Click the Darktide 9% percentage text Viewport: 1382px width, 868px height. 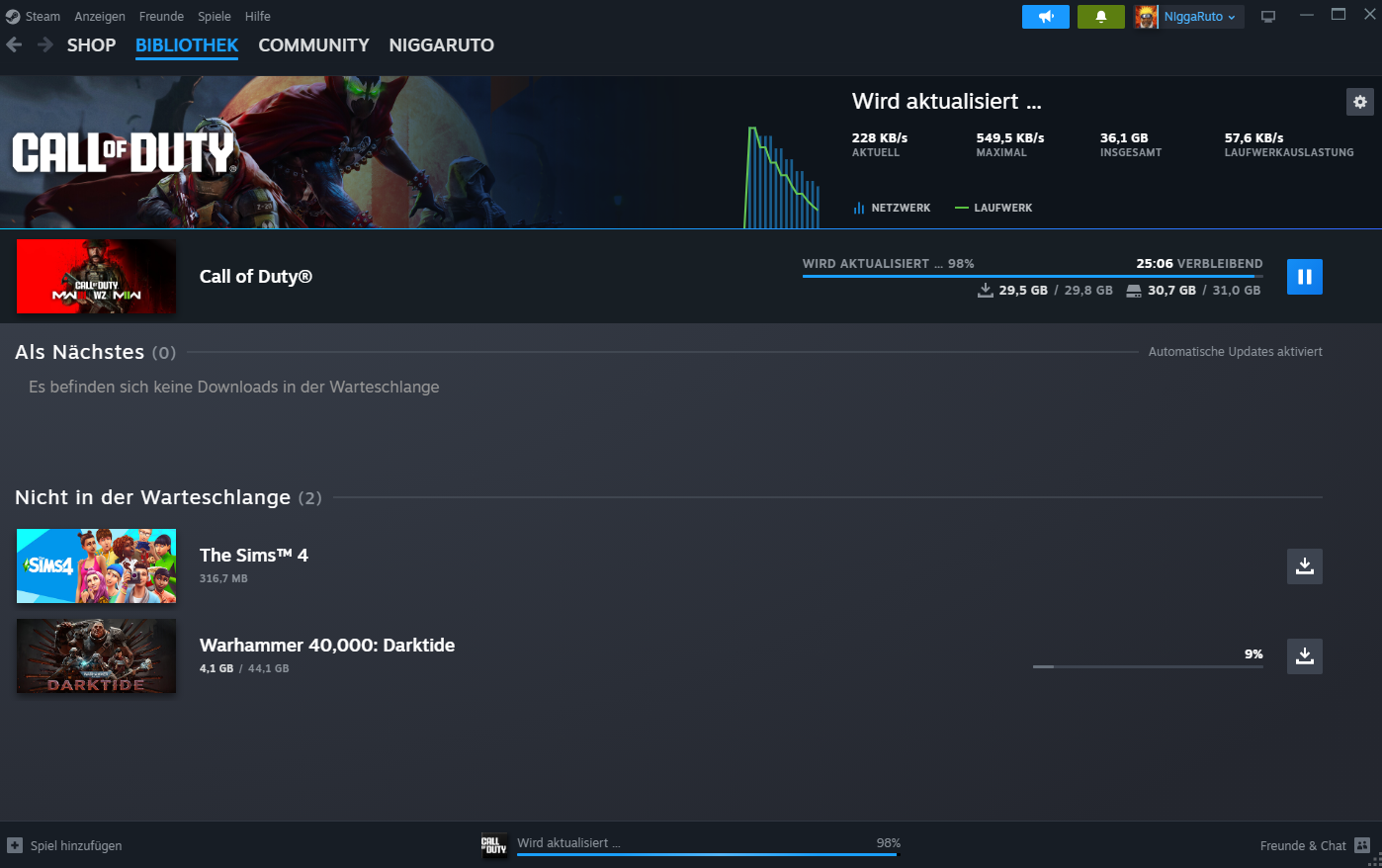point(1253,654)
